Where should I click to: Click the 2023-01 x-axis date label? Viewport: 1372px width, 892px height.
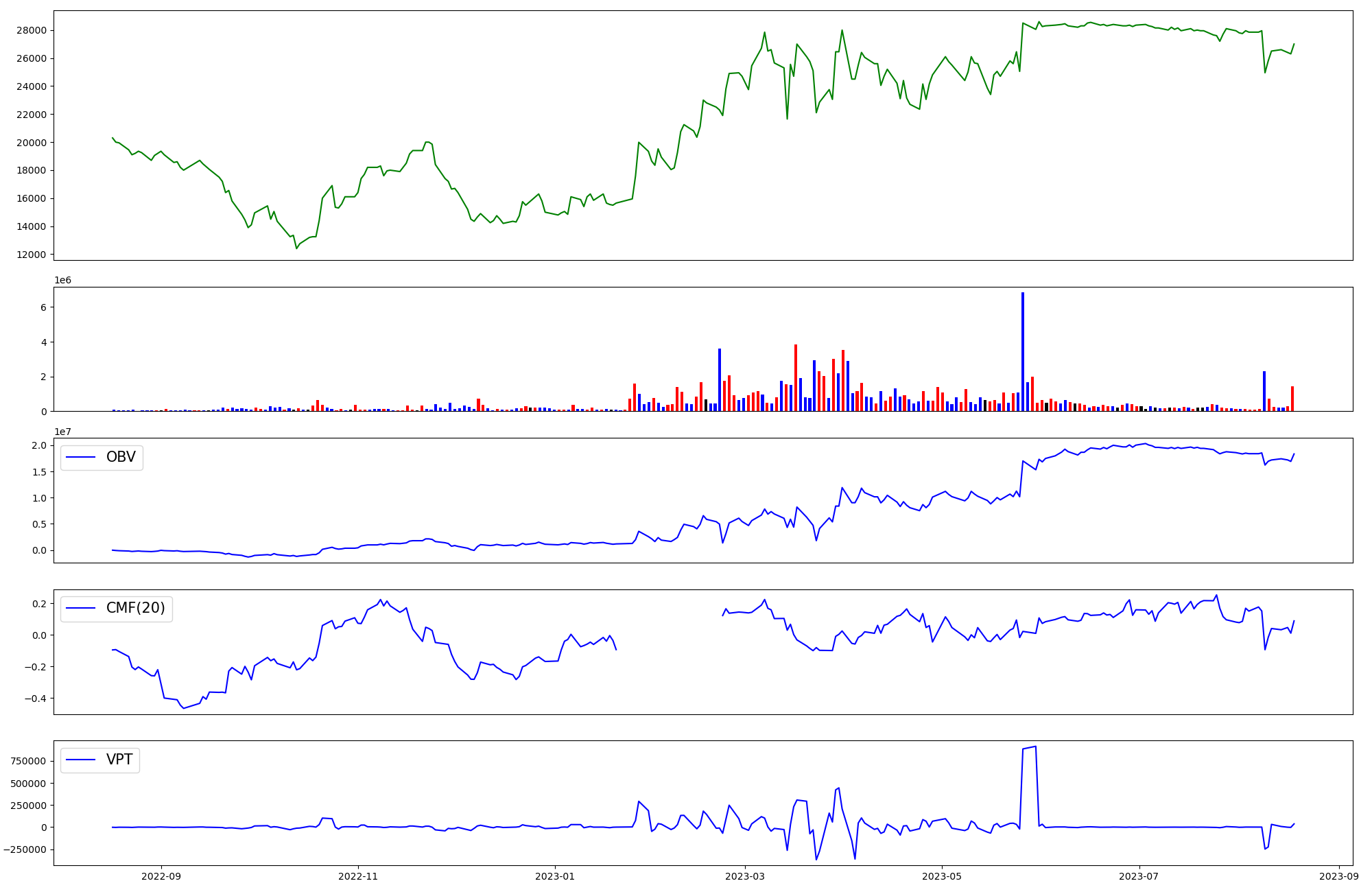pyautogui.click(x=554, y=876)
